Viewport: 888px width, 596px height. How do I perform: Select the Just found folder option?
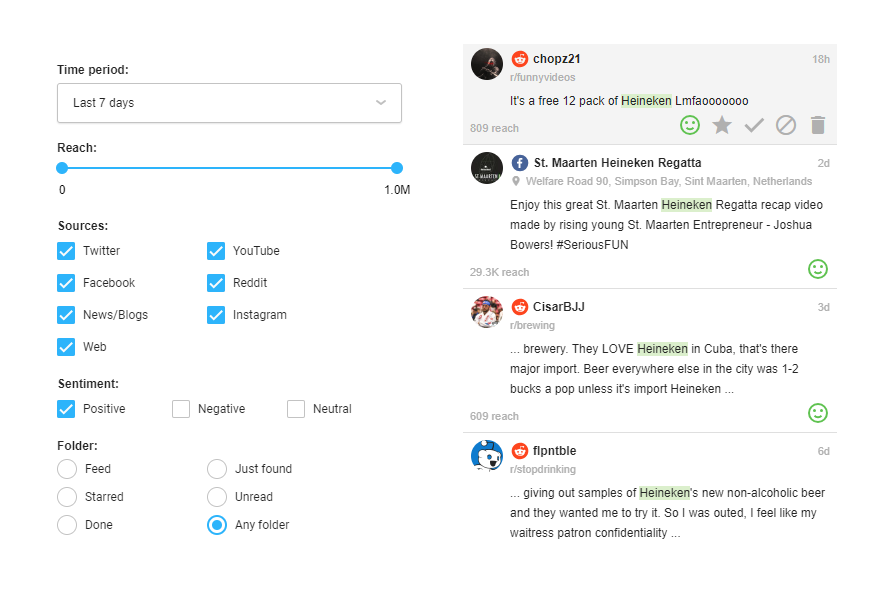point(217,469)
